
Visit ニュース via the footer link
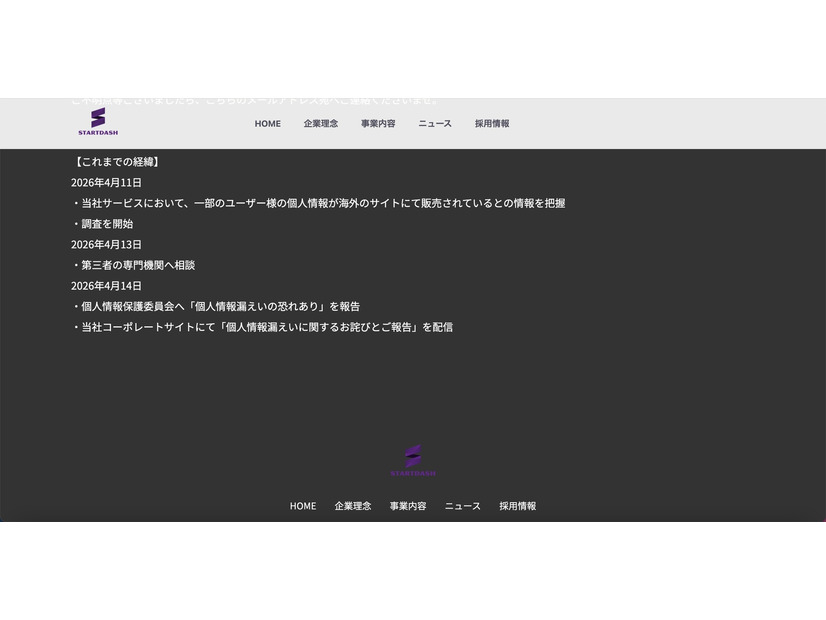click(463, 506)
